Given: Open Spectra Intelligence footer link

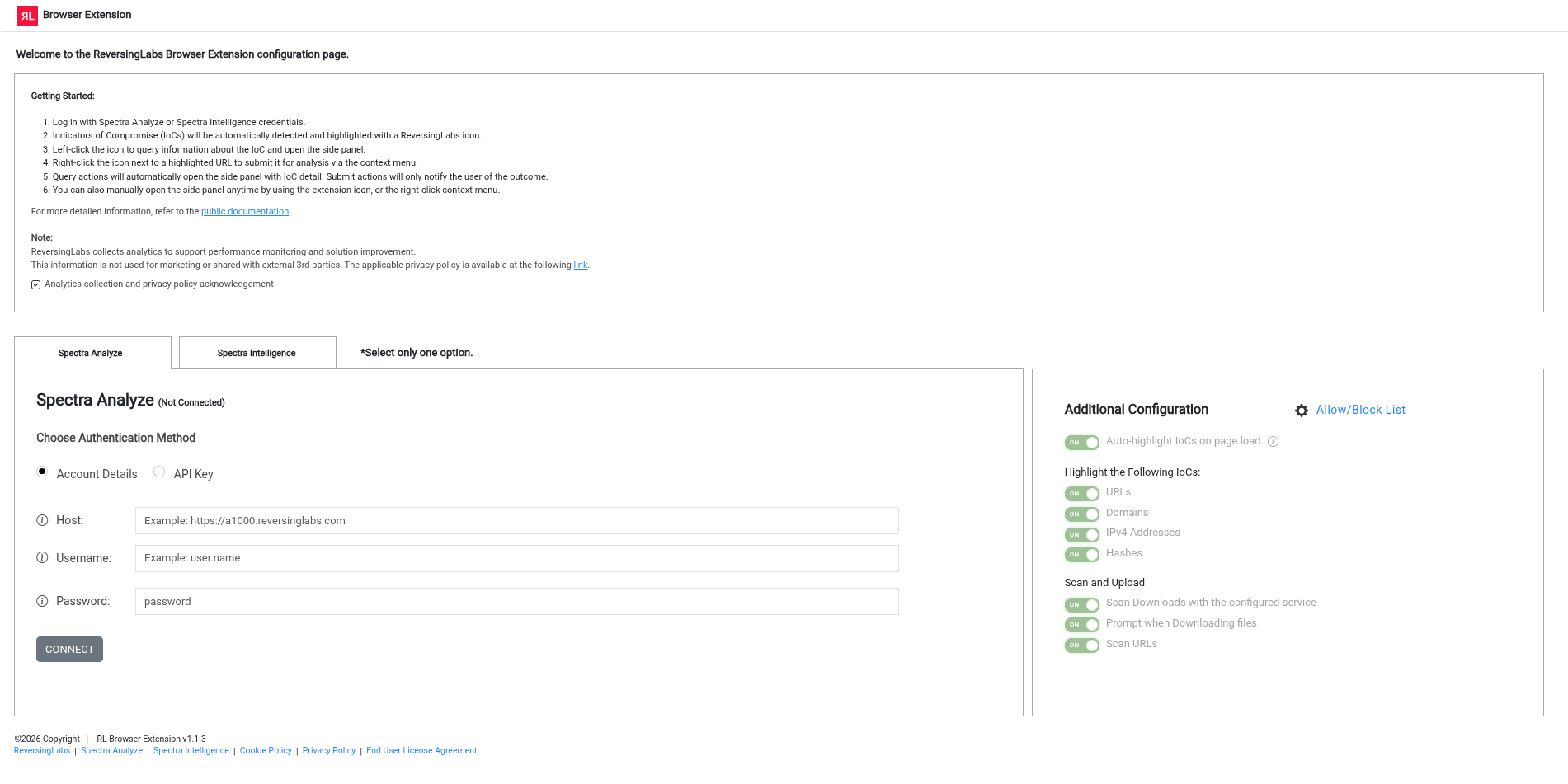Looking at the screenshot, I should (x=191, y=751).
